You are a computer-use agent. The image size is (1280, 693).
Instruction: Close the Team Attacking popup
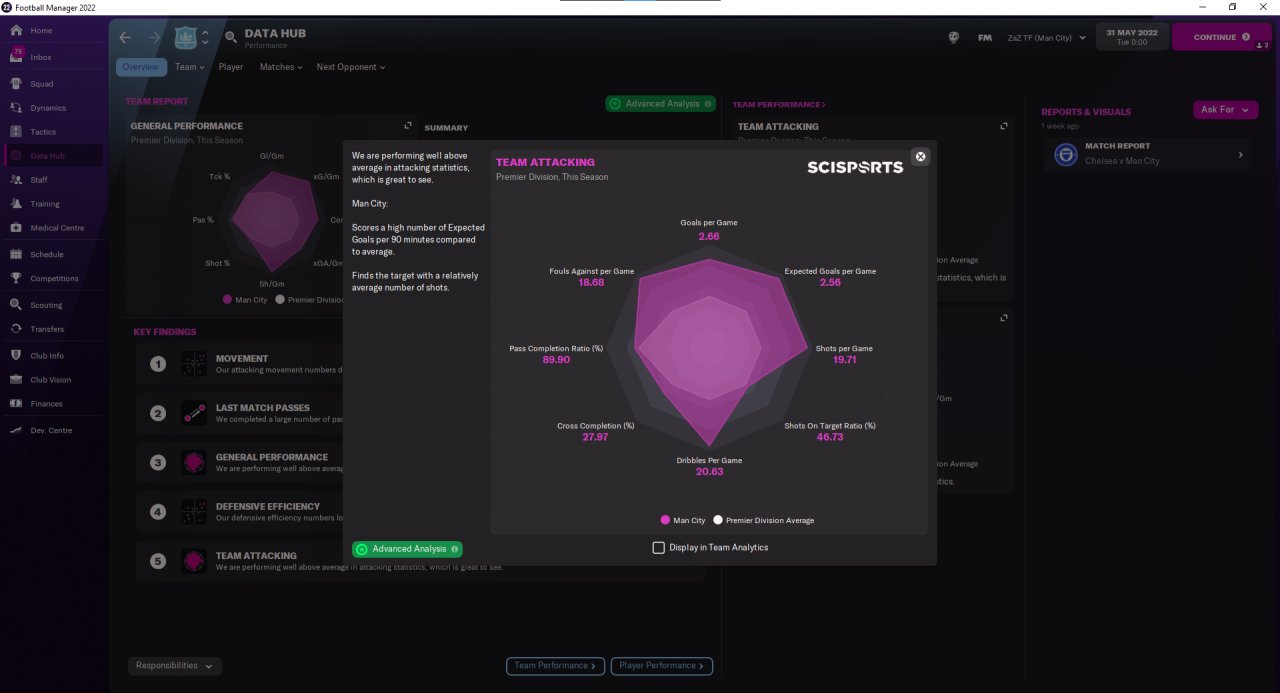pos(921,156)
